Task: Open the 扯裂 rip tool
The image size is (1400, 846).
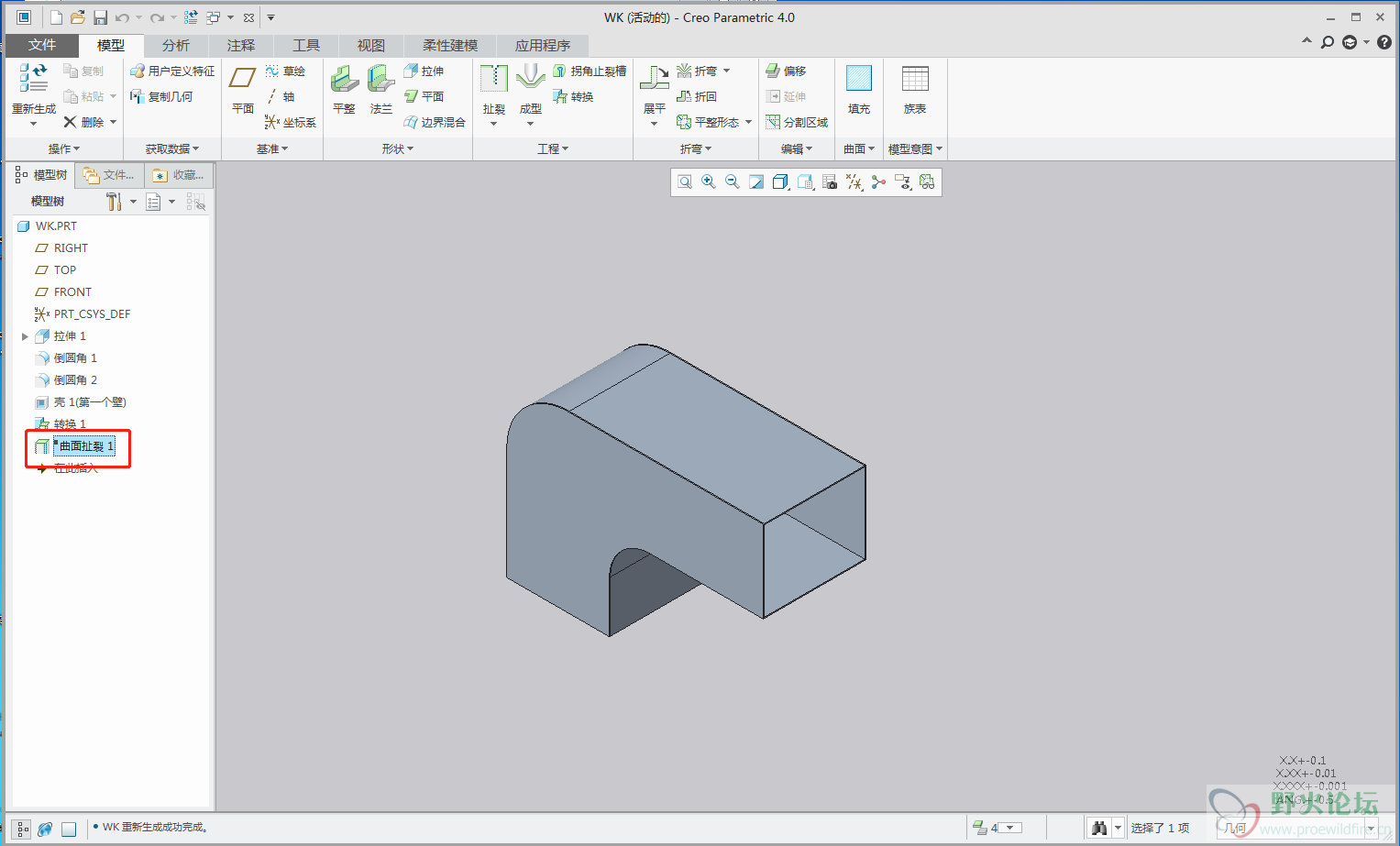Action: click(494, 90)
